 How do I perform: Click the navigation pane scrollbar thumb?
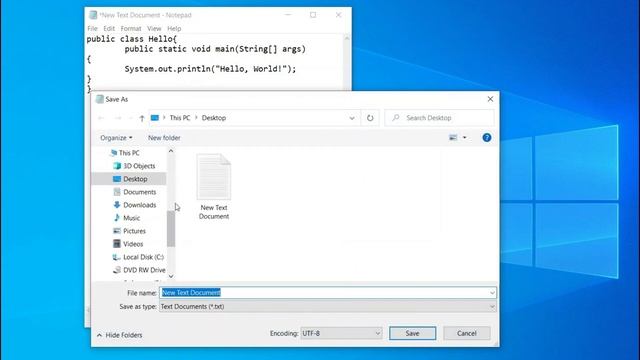coord(171,229)
